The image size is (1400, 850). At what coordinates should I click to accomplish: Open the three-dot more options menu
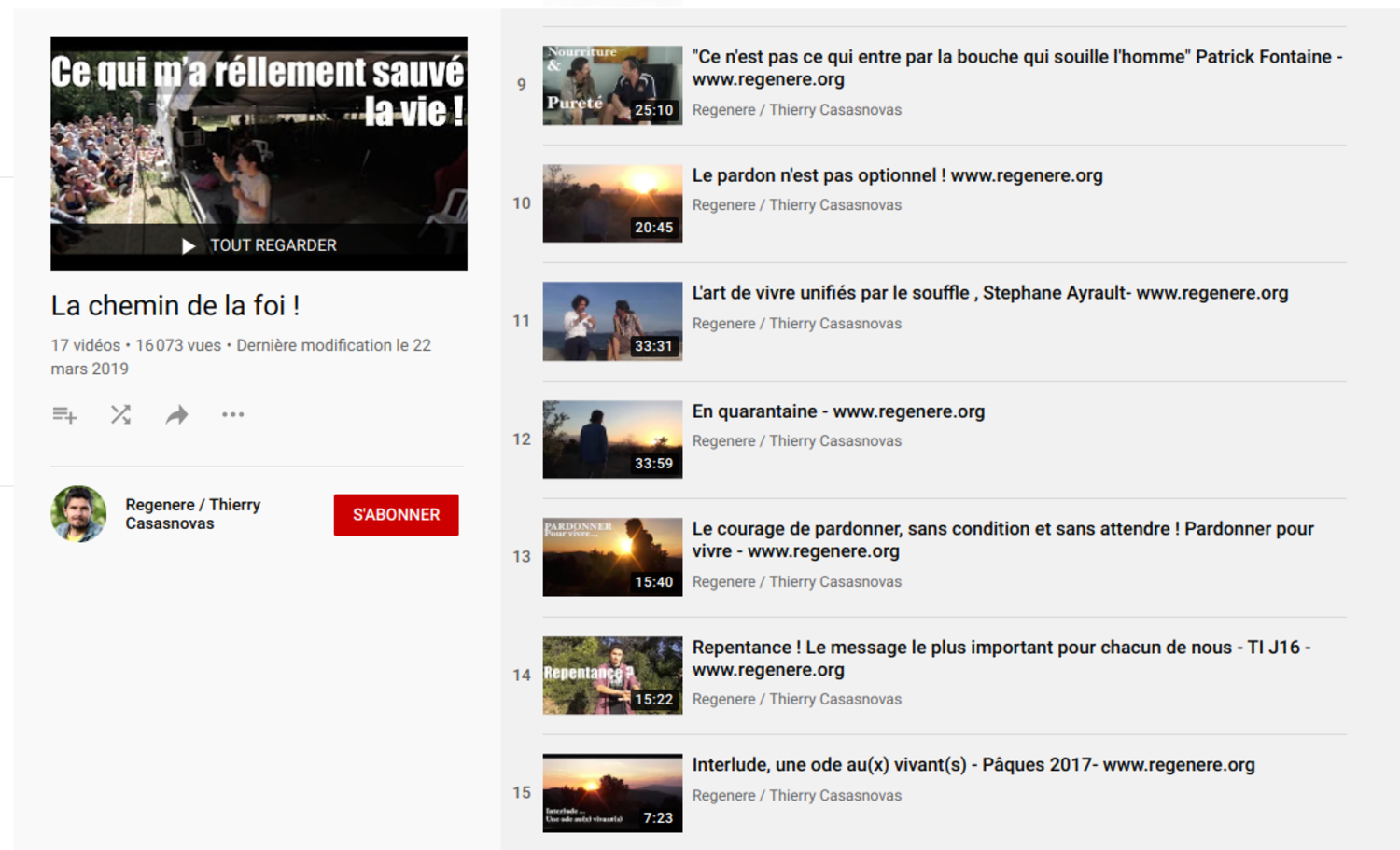click(232, 415)
